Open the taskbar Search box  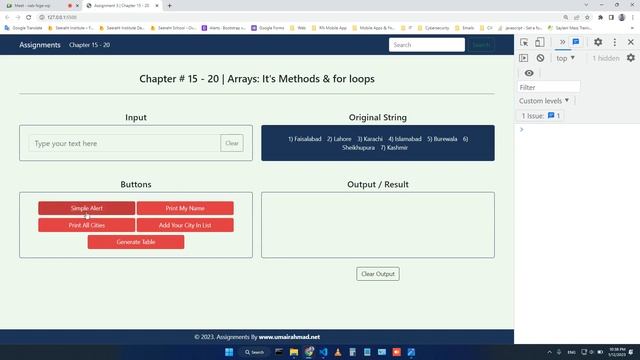point(254,352)
